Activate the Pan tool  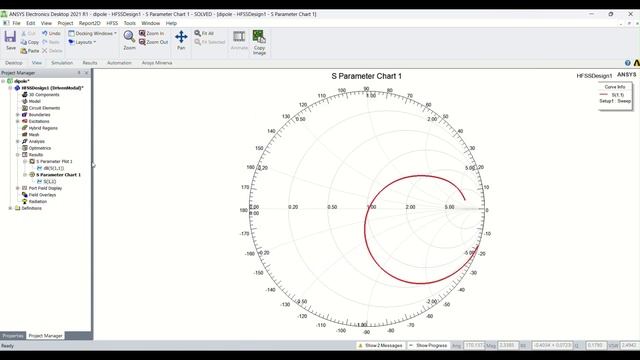pyautogui.click(x=181, y=37)
